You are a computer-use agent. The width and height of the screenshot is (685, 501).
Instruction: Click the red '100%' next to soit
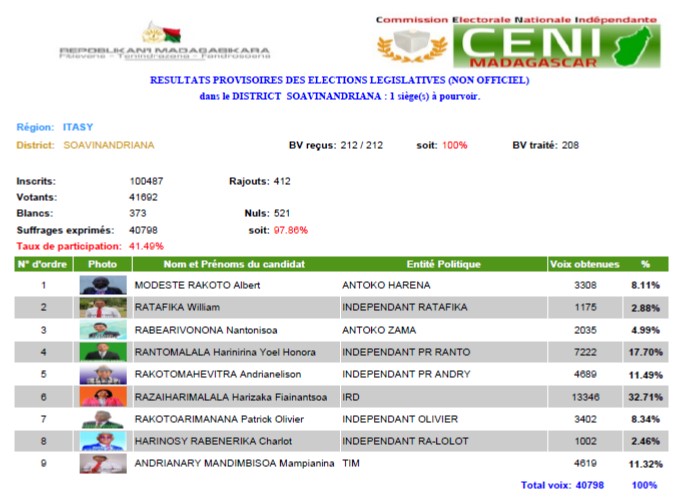455,145
